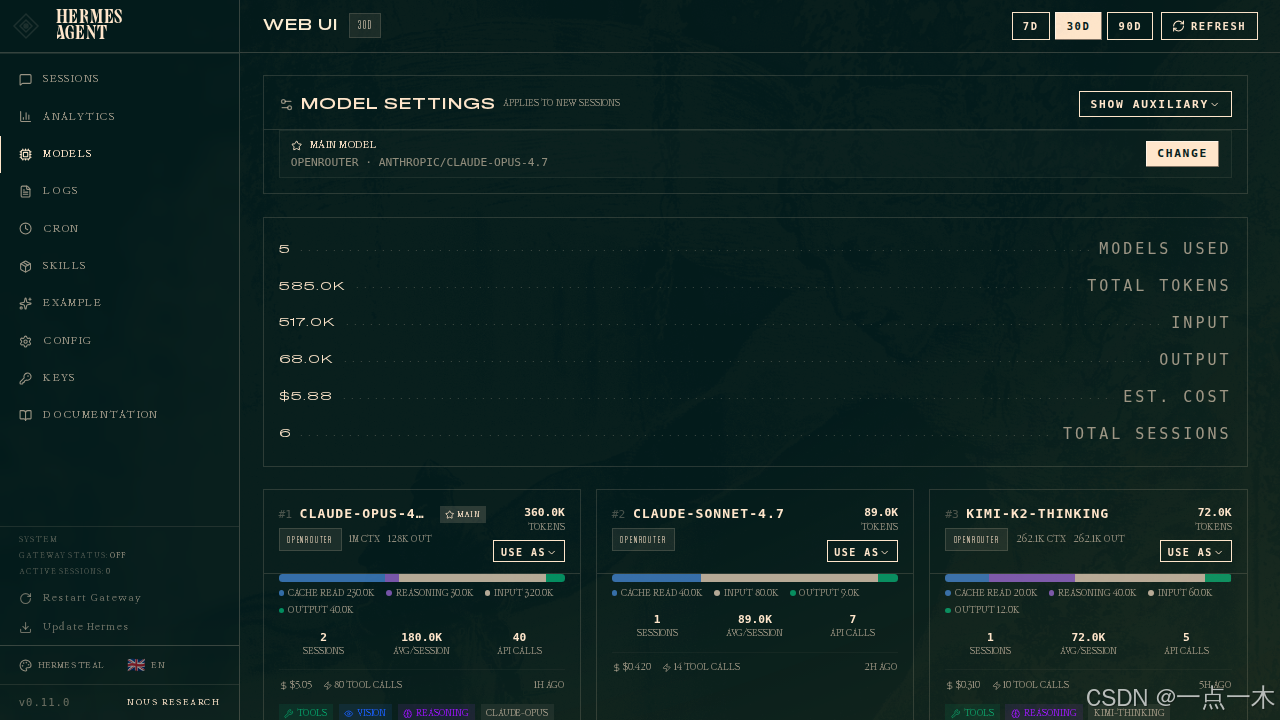Open the Nous Research link
This screenshot has width=1280, height=720.
click(173, 702)
